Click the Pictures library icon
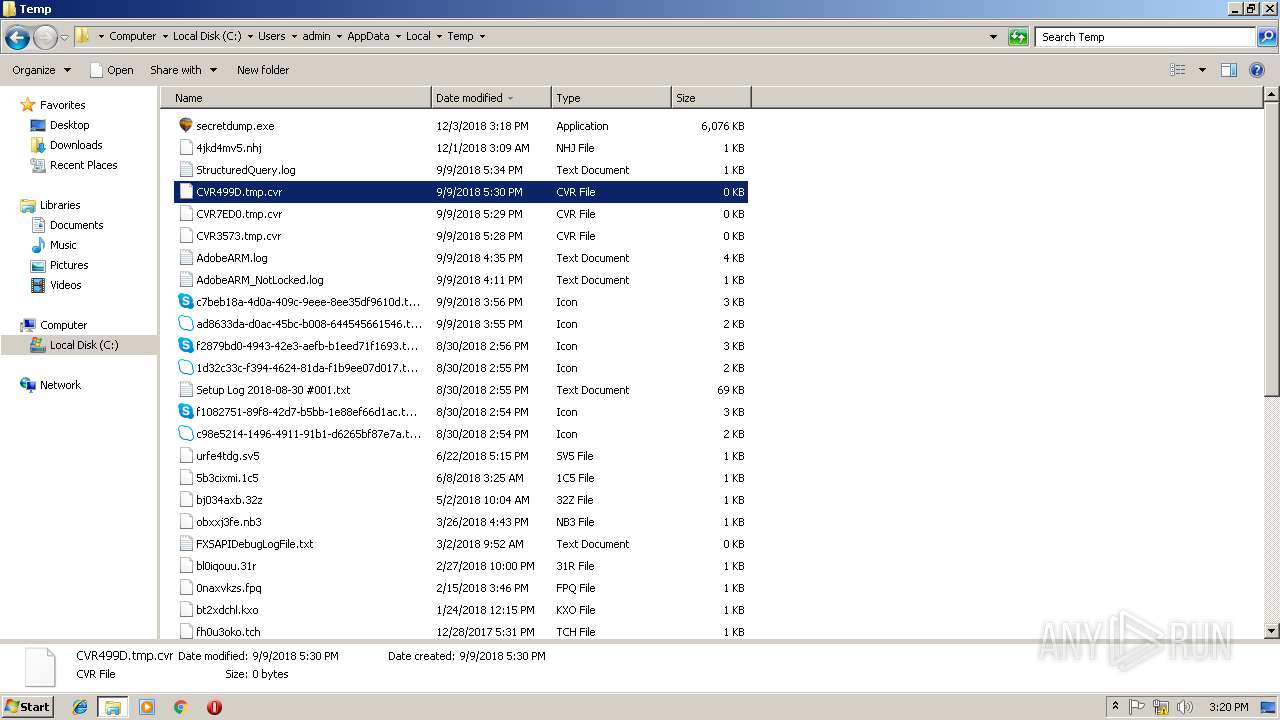 pyautogui.click(x=38, y=265)
